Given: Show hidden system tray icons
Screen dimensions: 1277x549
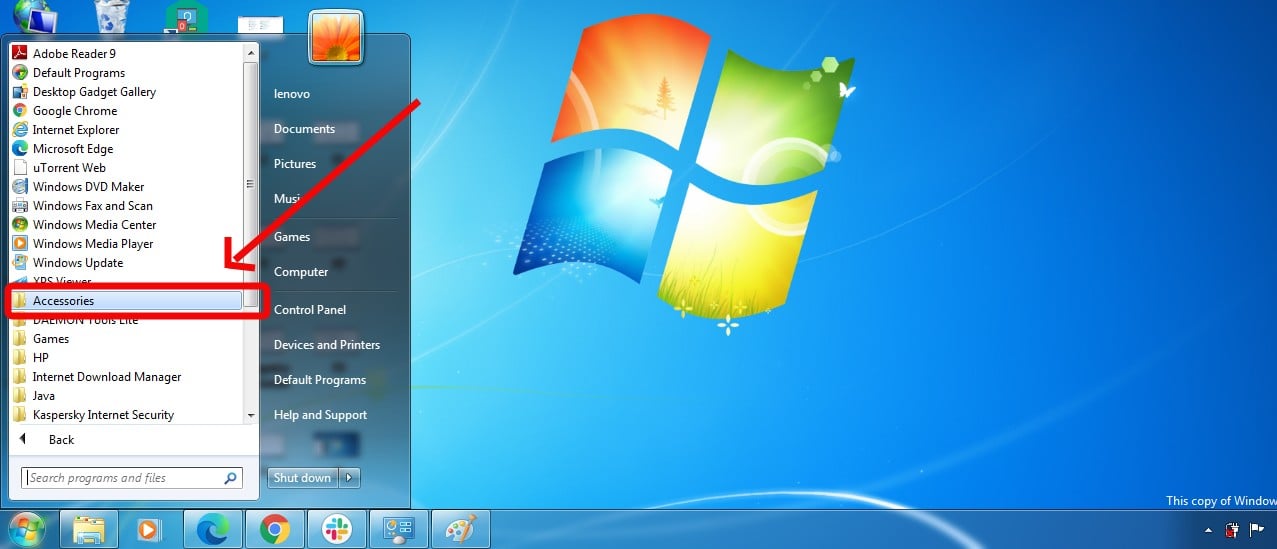Looking at the screenshot, I should (x=1208, y=531).
